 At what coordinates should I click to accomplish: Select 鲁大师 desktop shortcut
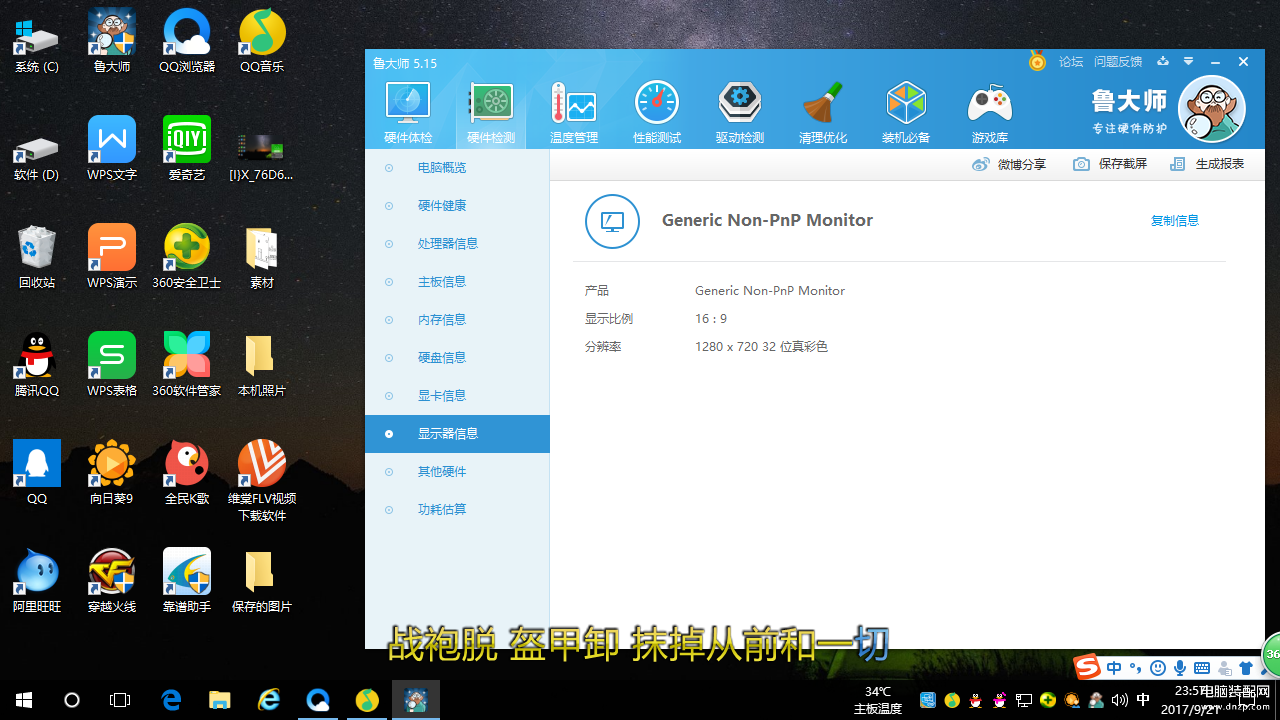[x=112, y=42]
